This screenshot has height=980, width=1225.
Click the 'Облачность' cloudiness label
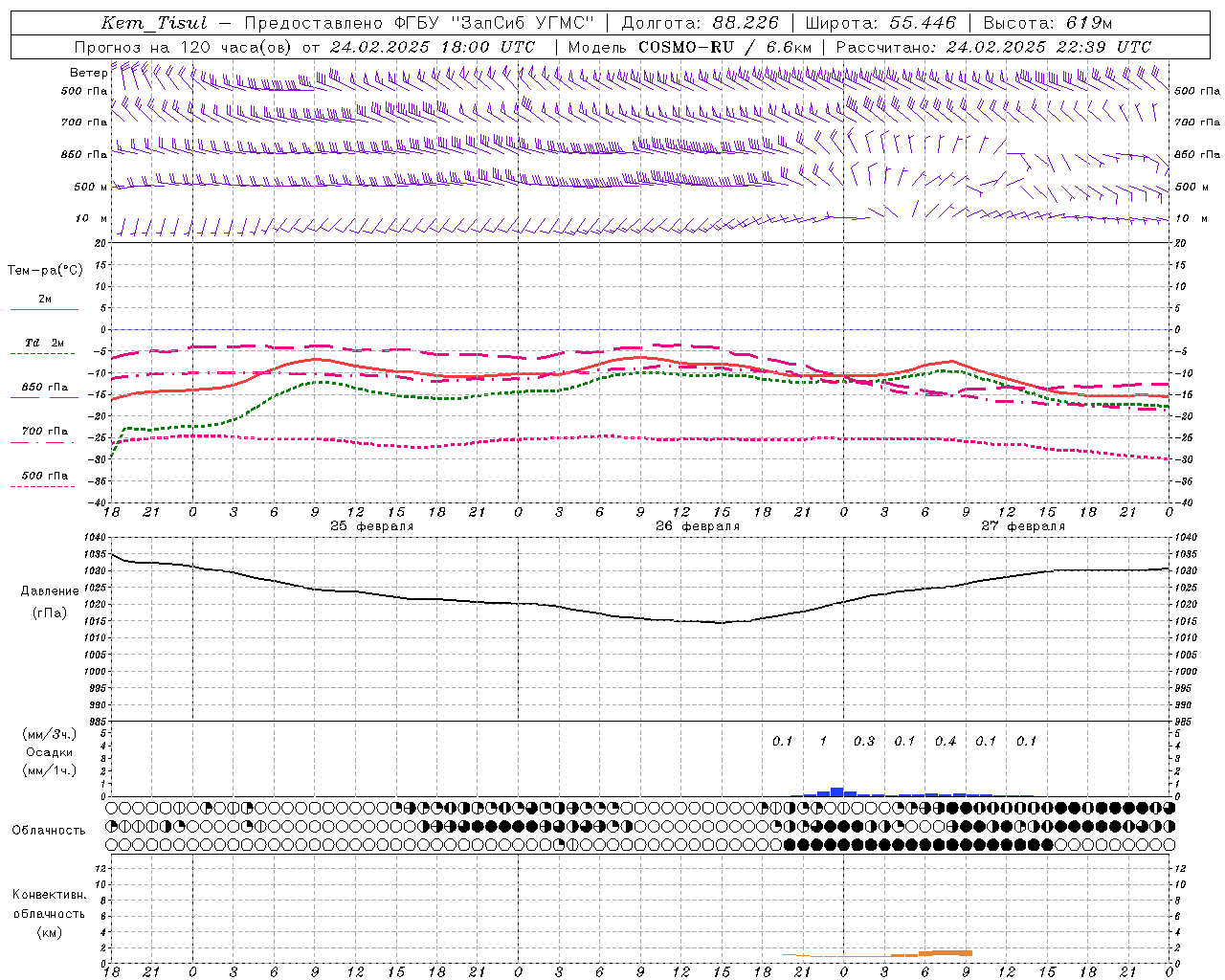[x=49, y=830]
